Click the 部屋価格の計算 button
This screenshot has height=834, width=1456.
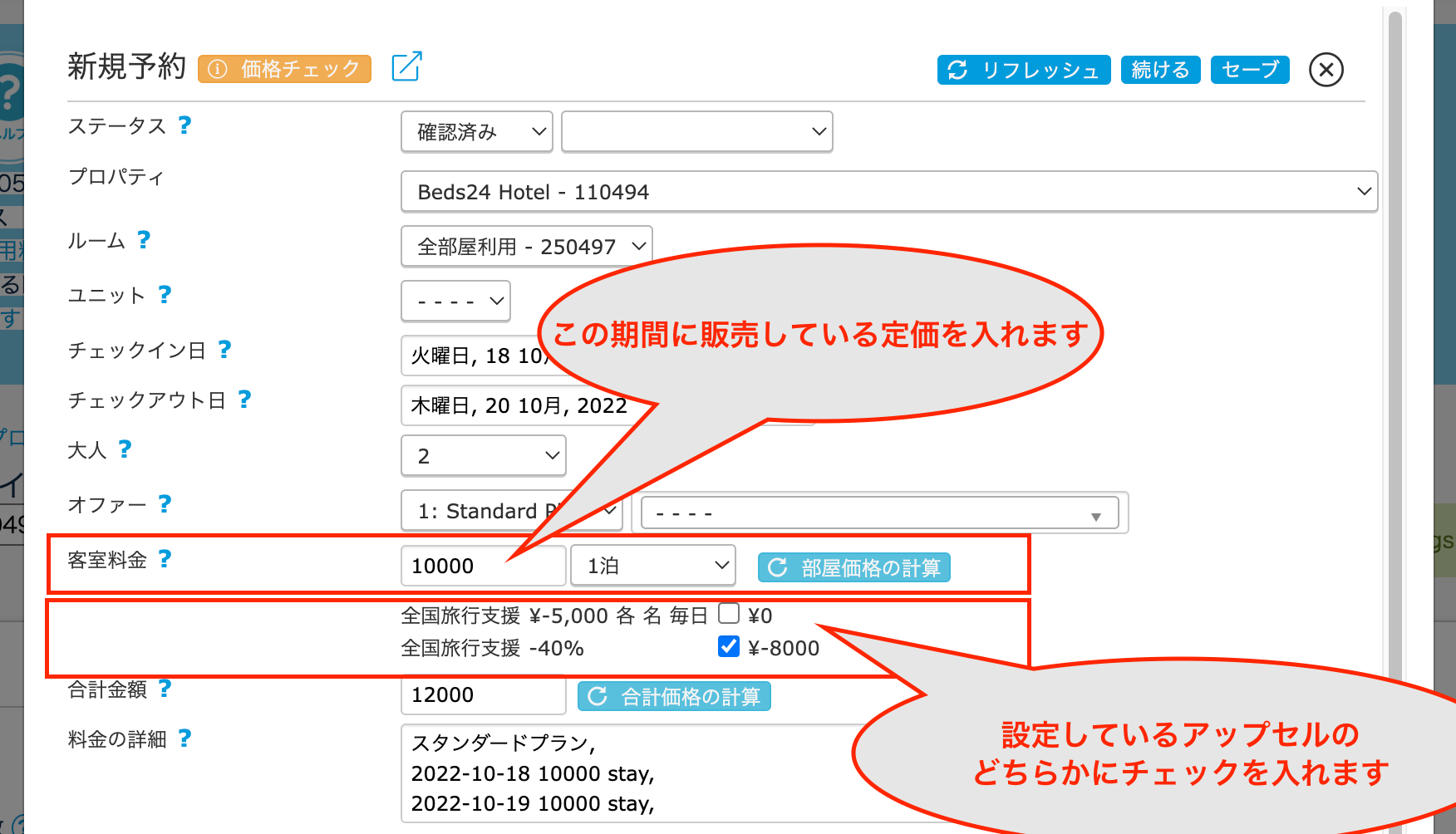(853, 567)
